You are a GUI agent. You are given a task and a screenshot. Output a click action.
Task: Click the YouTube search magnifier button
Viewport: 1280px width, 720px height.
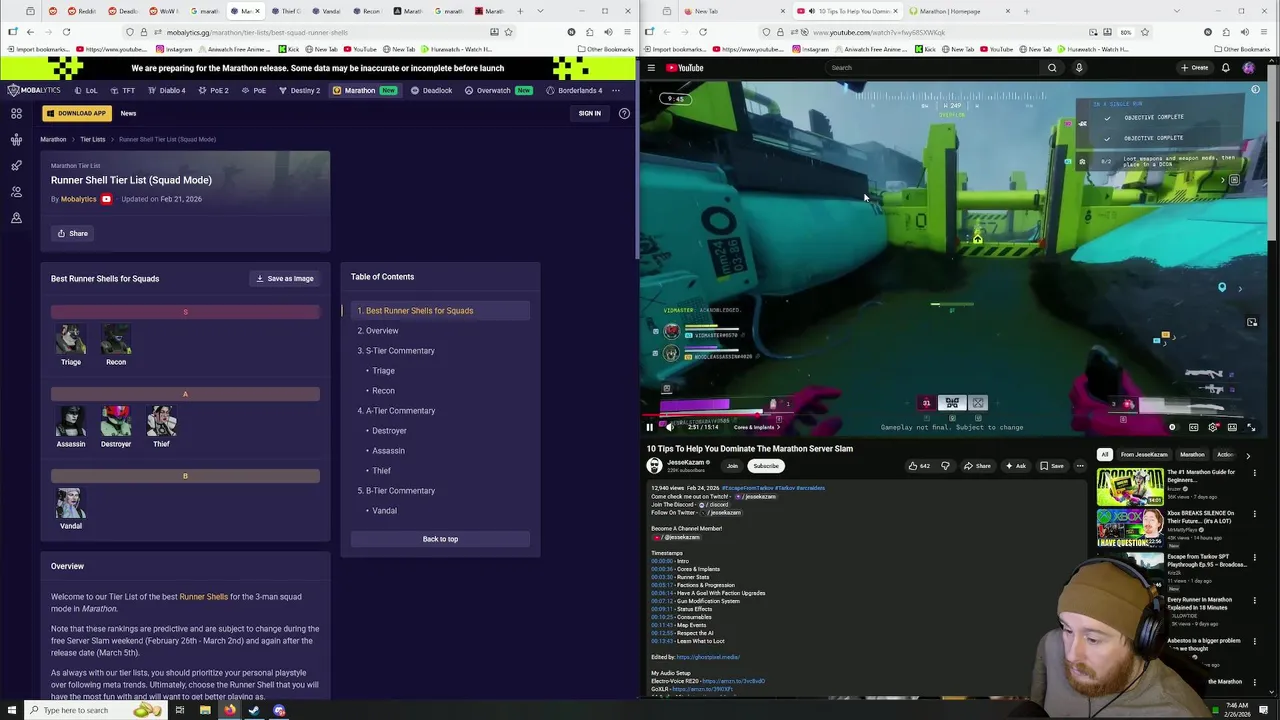pos(1052,68)
